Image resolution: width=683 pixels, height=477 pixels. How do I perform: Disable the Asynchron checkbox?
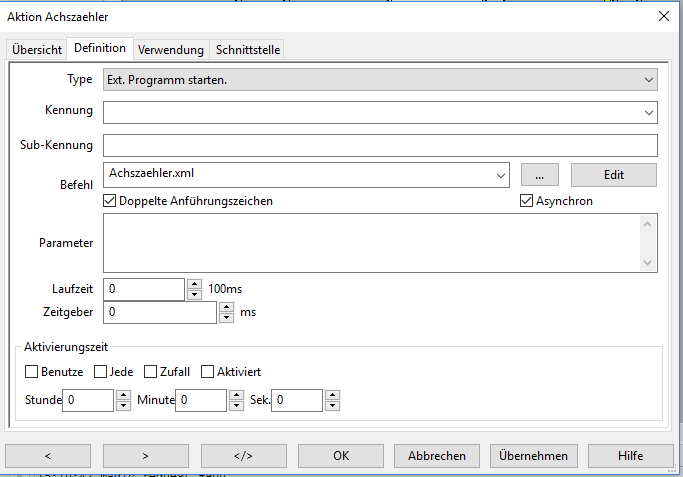(x=527, y=201)
